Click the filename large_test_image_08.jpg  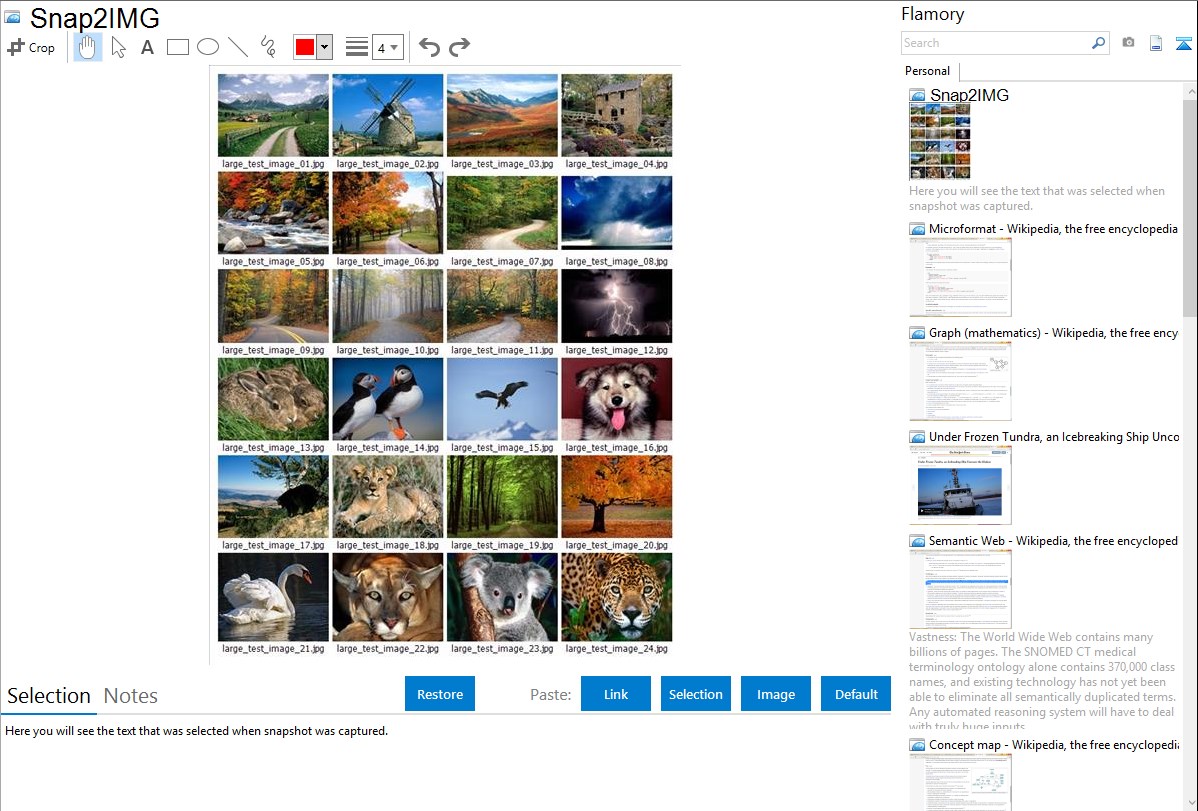pyautogui.click(x=617, y=261)
